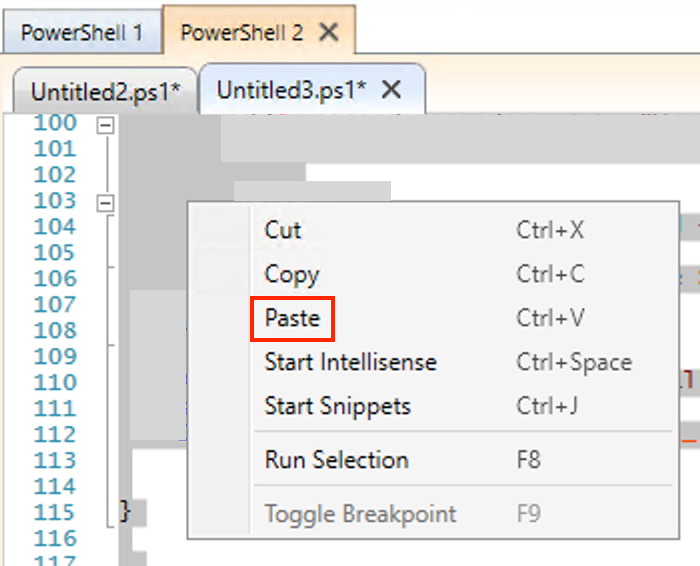Choose Cut from the context menu
The height and width of the screenshot is (566, 700).
click(x=283, y=230)
